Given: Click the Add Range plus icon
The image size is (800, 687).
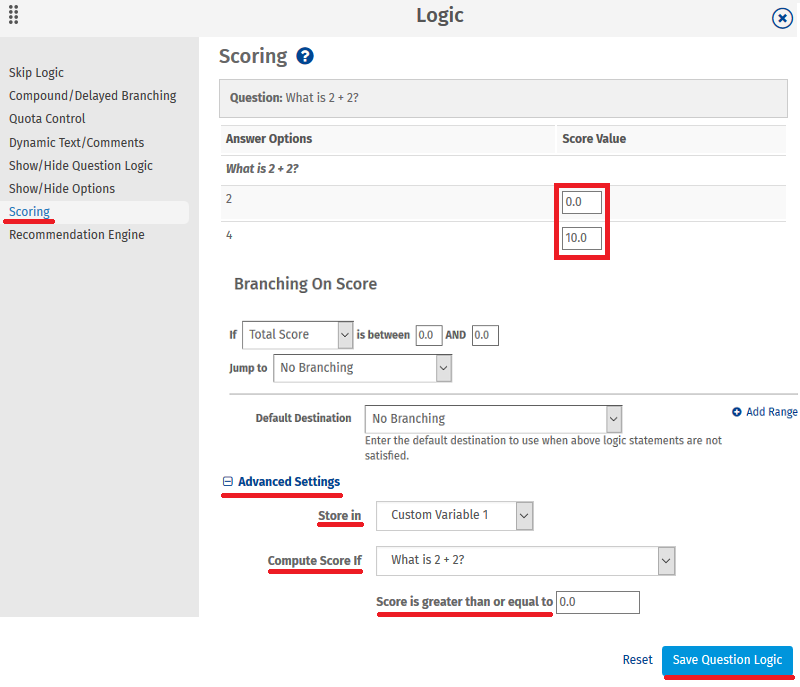Looking at the screenshot, I should click(x=737, y=412).
